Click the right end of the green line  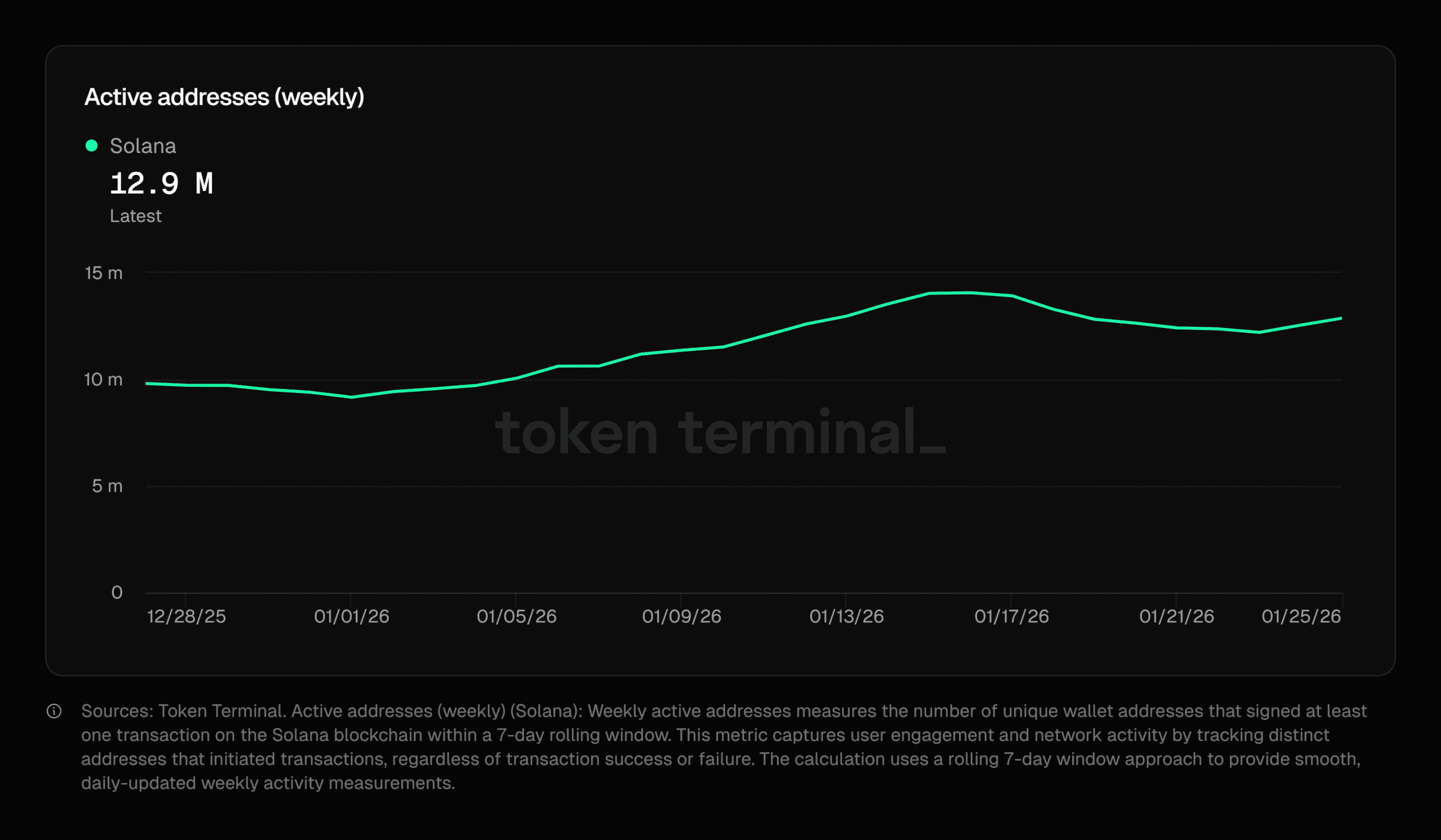point(1340,318)
